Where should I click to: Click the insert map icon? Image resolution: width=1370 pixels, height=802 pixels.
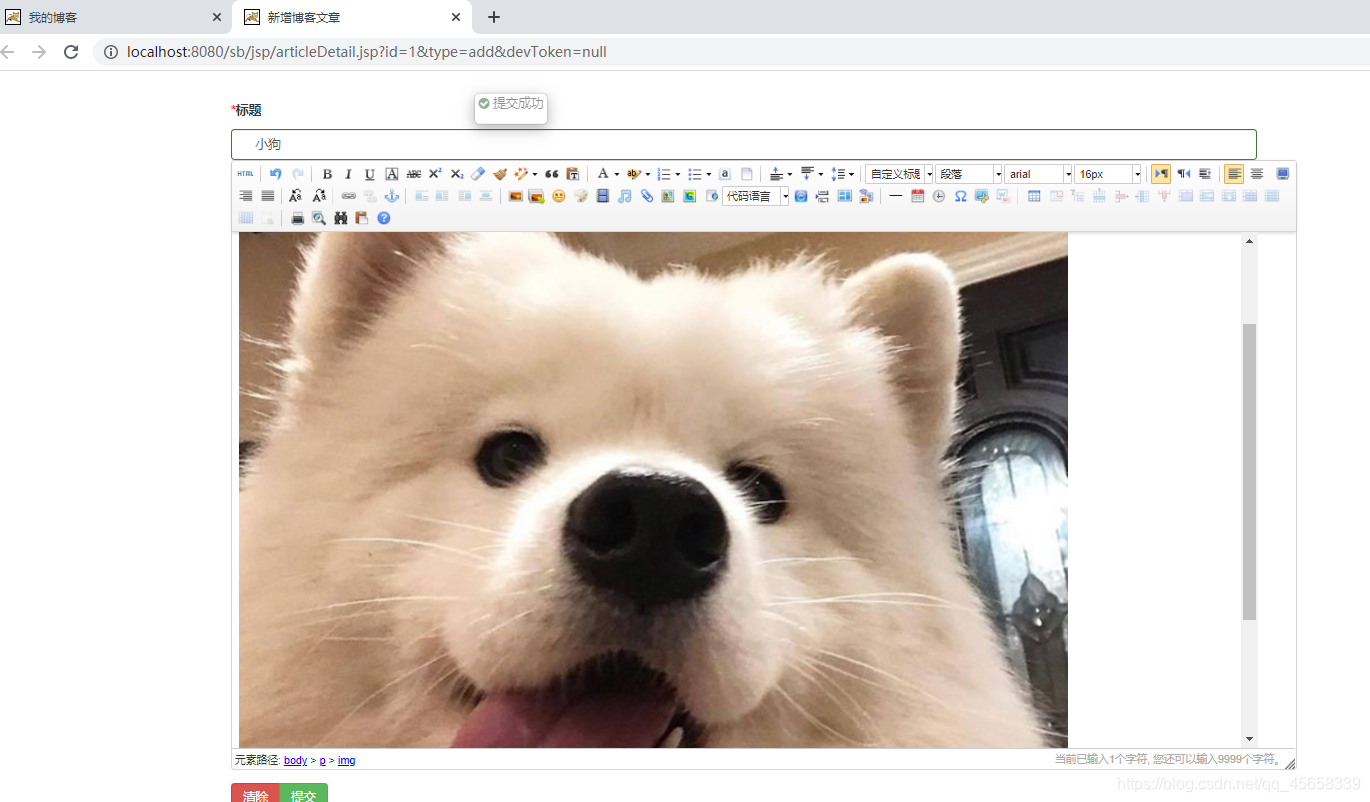[x=668, y=196]
